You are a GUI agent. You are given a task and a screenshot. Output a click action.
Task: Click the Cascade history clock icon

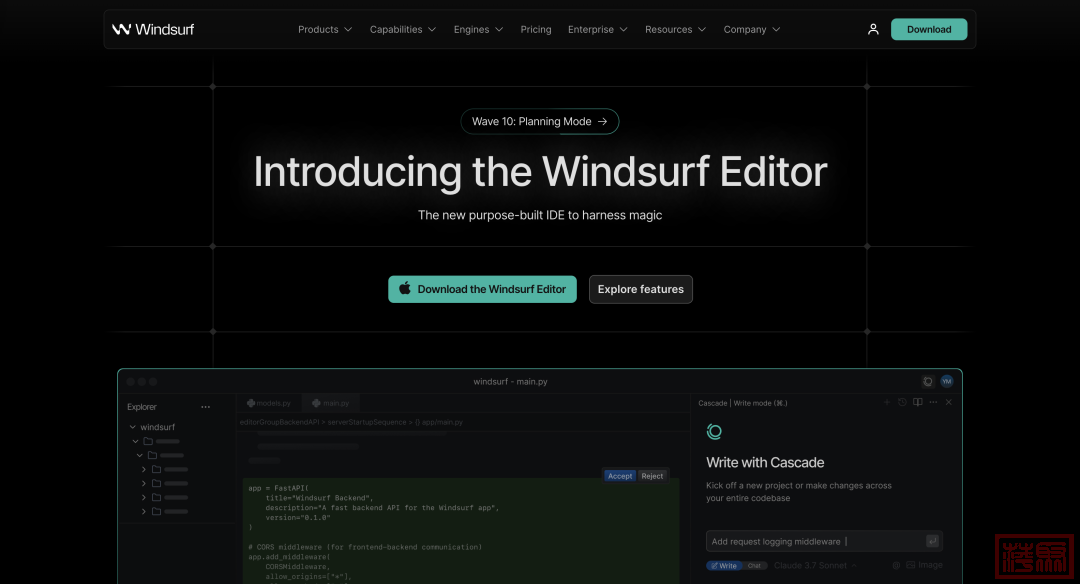tap(902, 402)
